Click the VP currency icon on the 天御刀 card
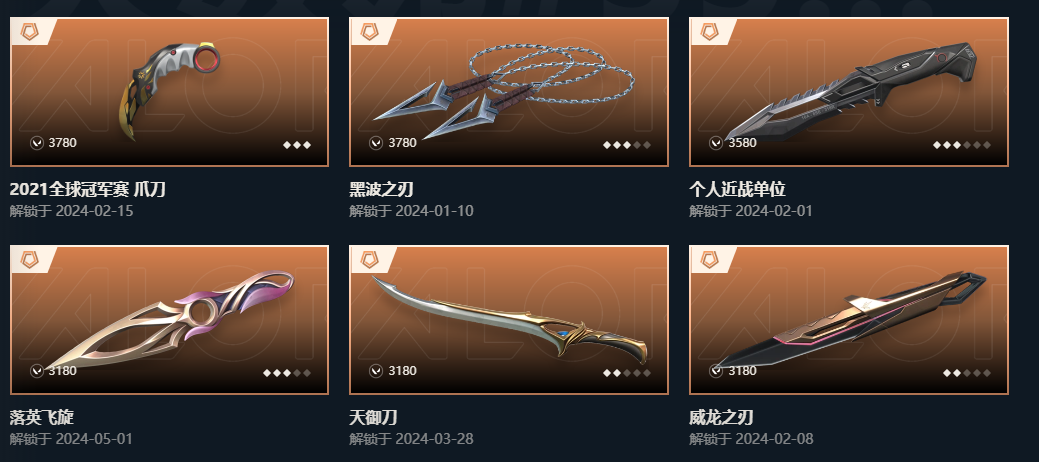This screenshot has height=462, width=1039. tap(376, 371)
